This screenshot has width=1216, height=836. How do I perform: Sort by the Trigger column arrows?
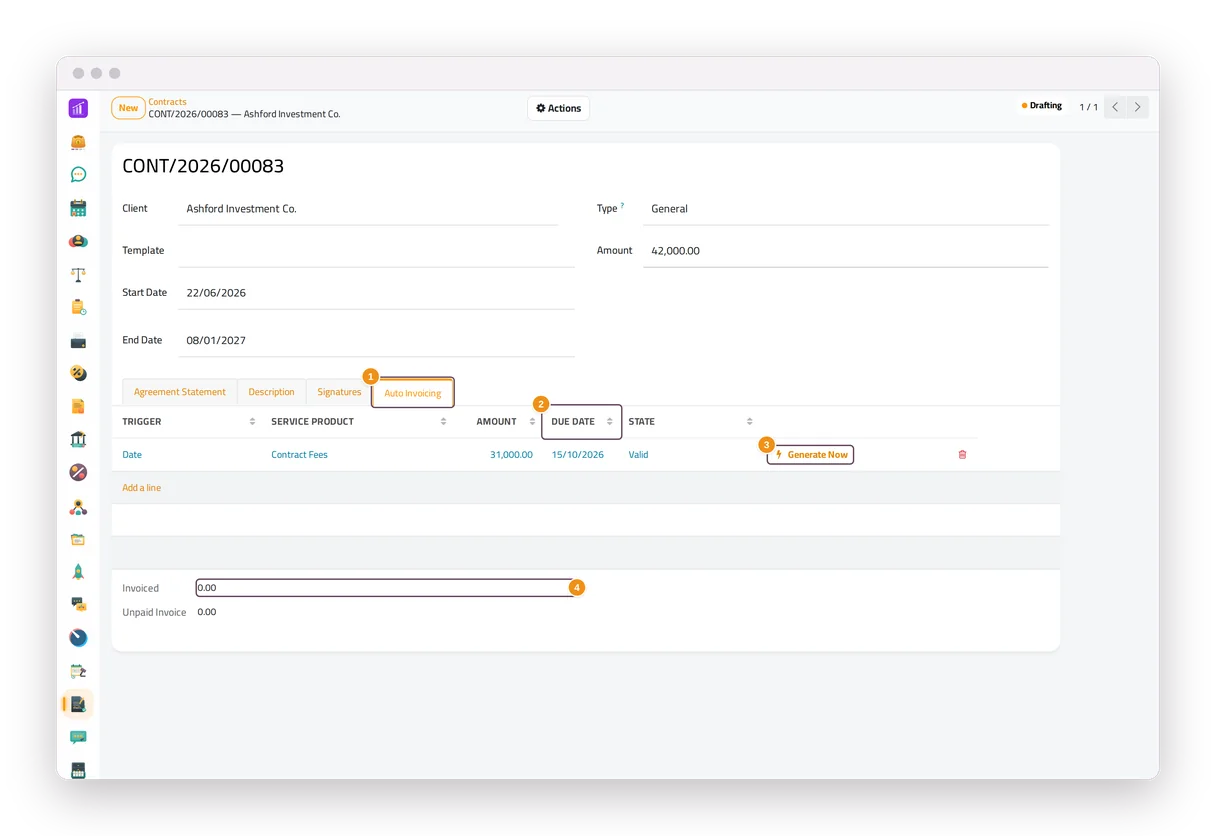point(252,422)
